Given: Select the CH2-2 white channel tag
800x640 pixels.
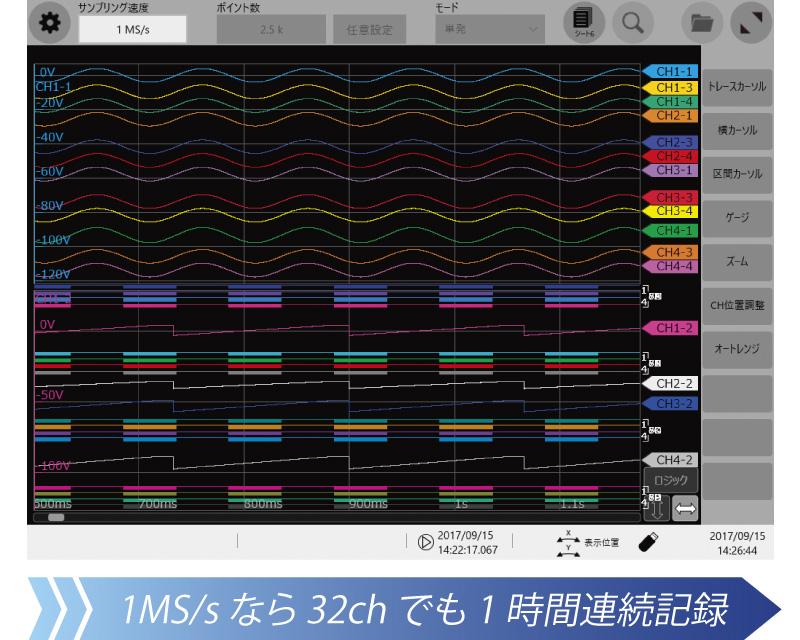Looking at the screenshot, I should (x=670, y=383).
